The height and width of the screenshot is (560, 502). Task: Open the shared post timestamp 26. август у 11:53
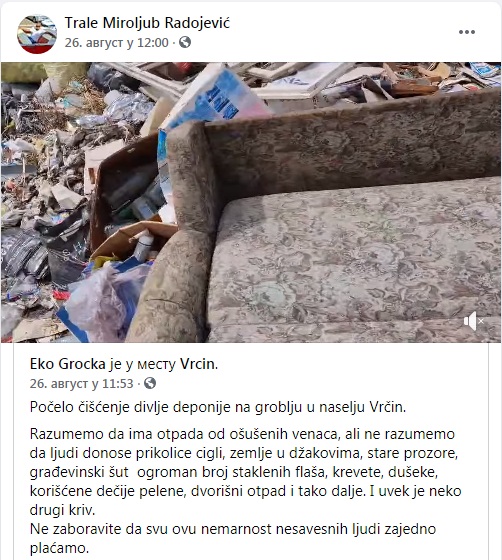(81, 383)
